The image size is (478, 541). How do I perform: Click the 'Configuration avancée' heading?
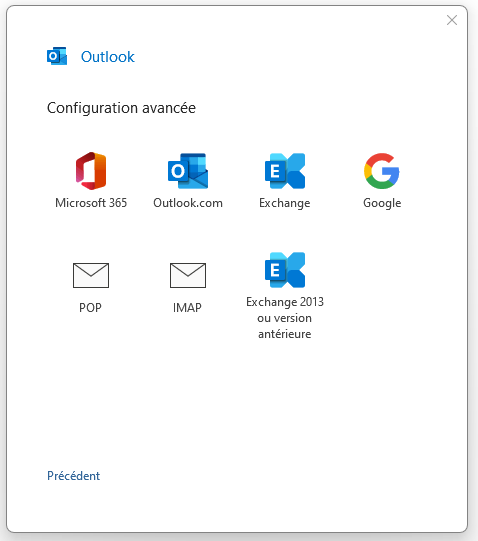[121, 108]
